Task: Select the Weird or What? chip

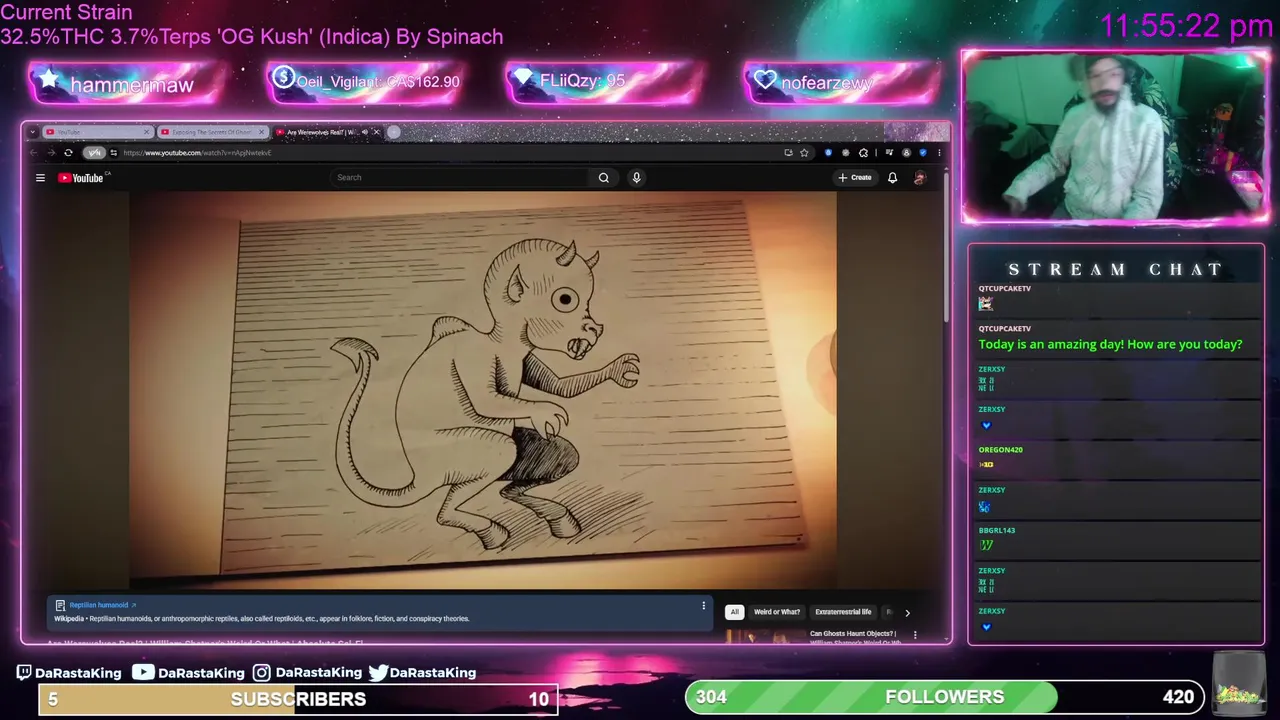Action: (x=777, y=612)
